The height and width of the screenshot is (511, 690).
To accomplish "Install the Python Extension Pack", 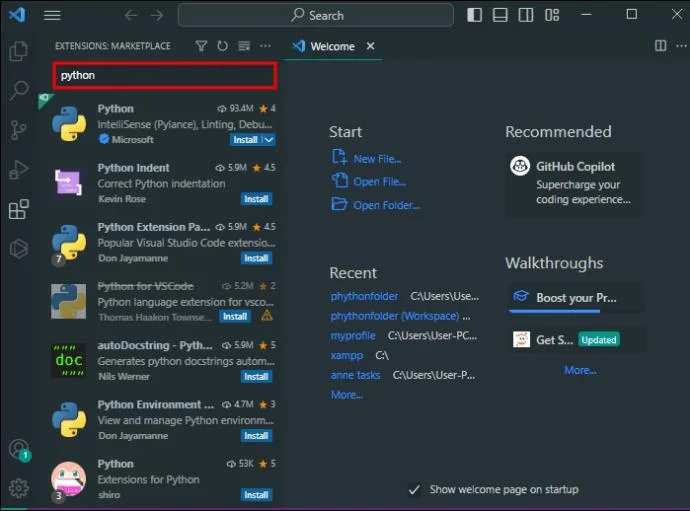I will pyautogui.click(x=256, y=258).
